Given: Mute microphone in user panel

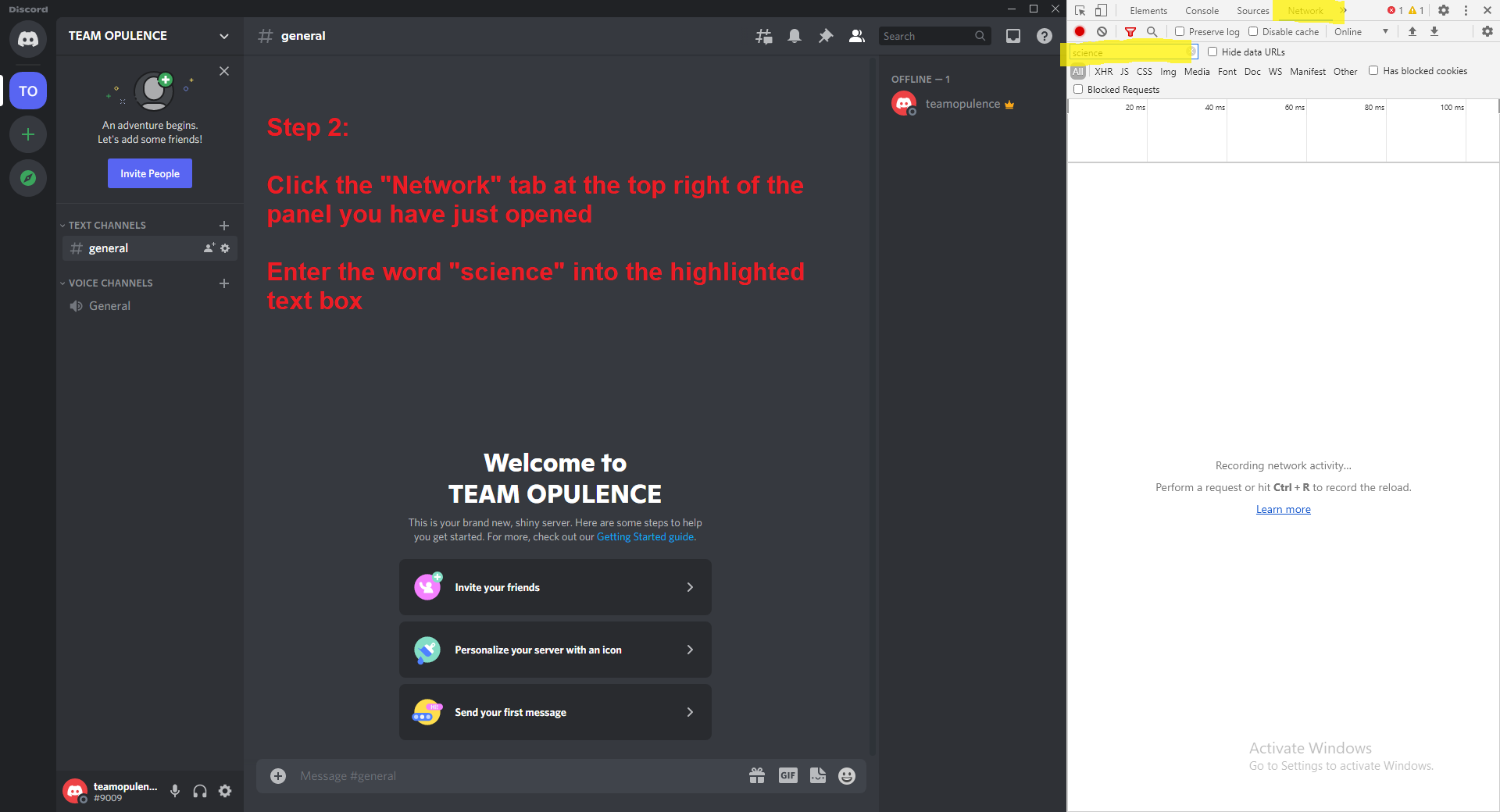Looking at the screenshot, I should (175, 791).
